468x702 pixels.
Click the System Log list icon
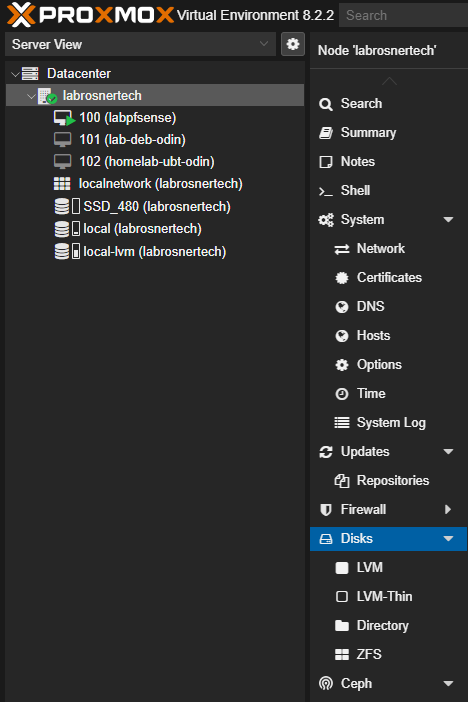[342, 423]
